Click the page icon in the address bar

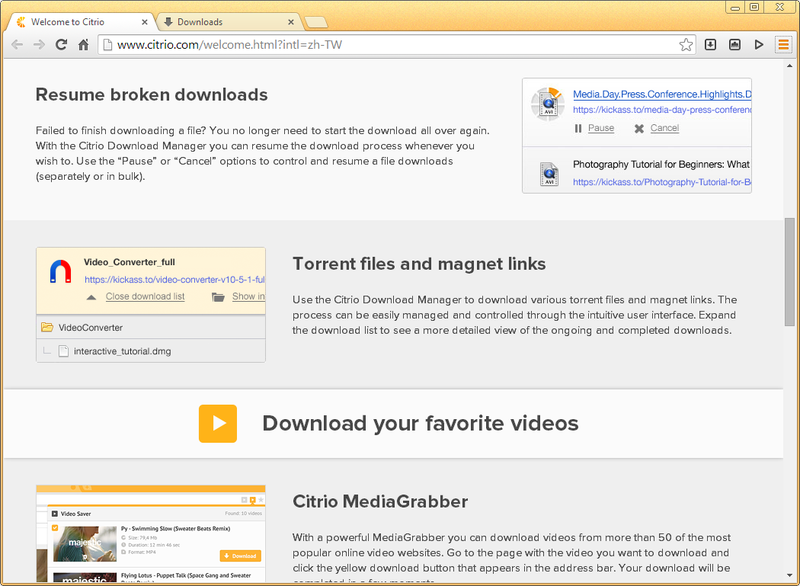[x=108, y=45]
